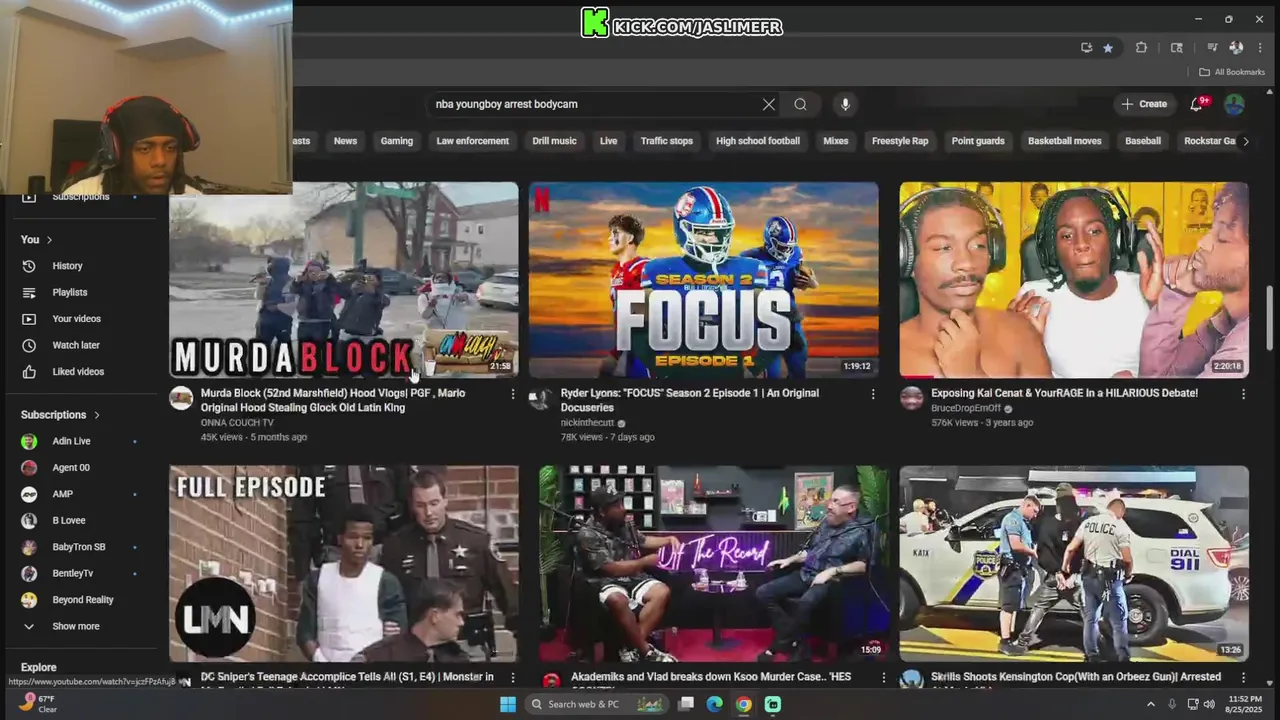Image resolution: width=1280 pixels, height=720 pixels.
Task: Open BabyTron SB subscription channel
Action: pos(78,547)
